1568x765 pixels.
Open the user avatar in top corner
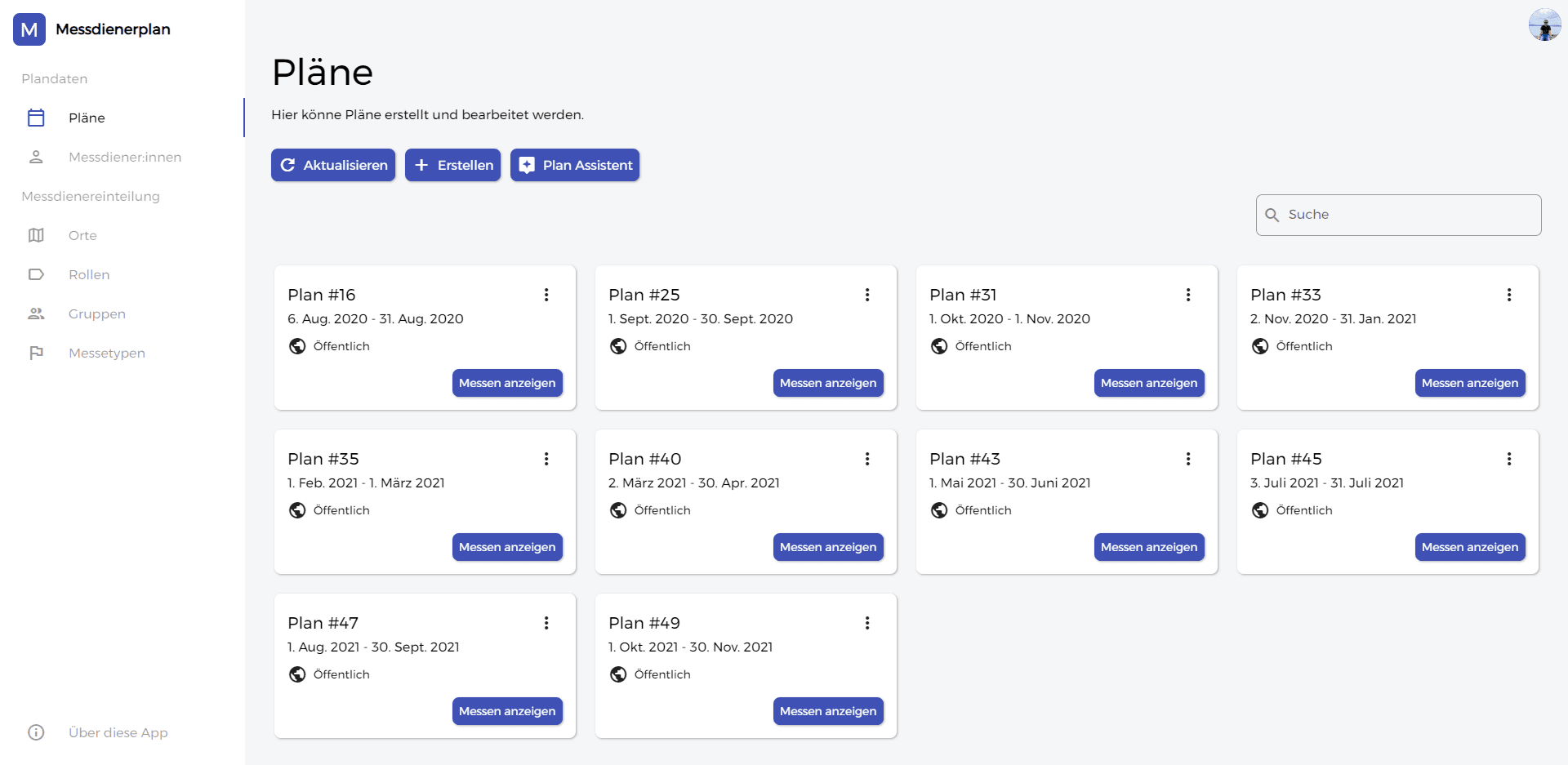pyautogui.click(x=1544, y=24)
